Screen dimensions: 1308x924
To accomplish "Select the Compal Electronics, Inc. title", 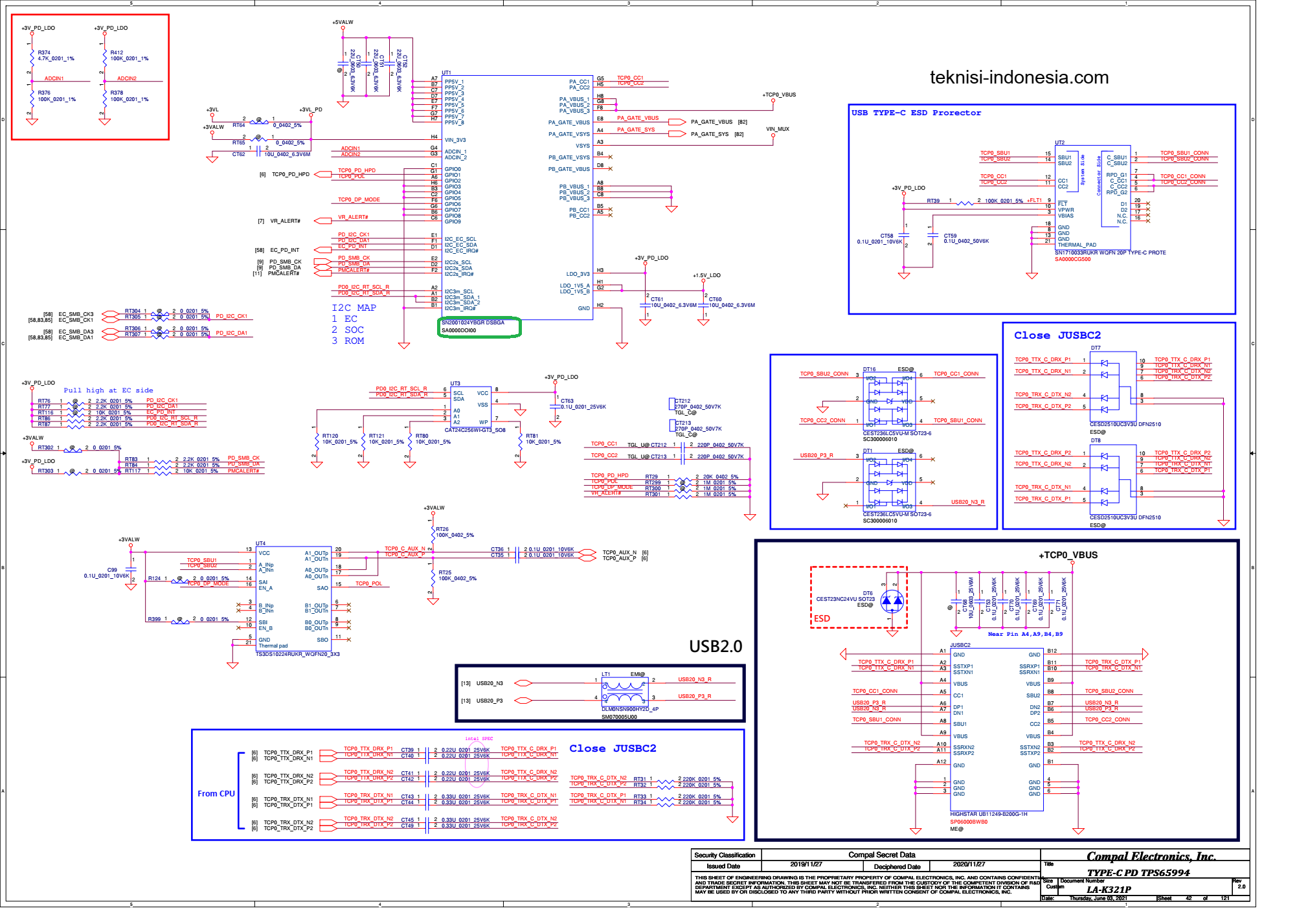I will pyautogui.click(x=1151, y=856).
